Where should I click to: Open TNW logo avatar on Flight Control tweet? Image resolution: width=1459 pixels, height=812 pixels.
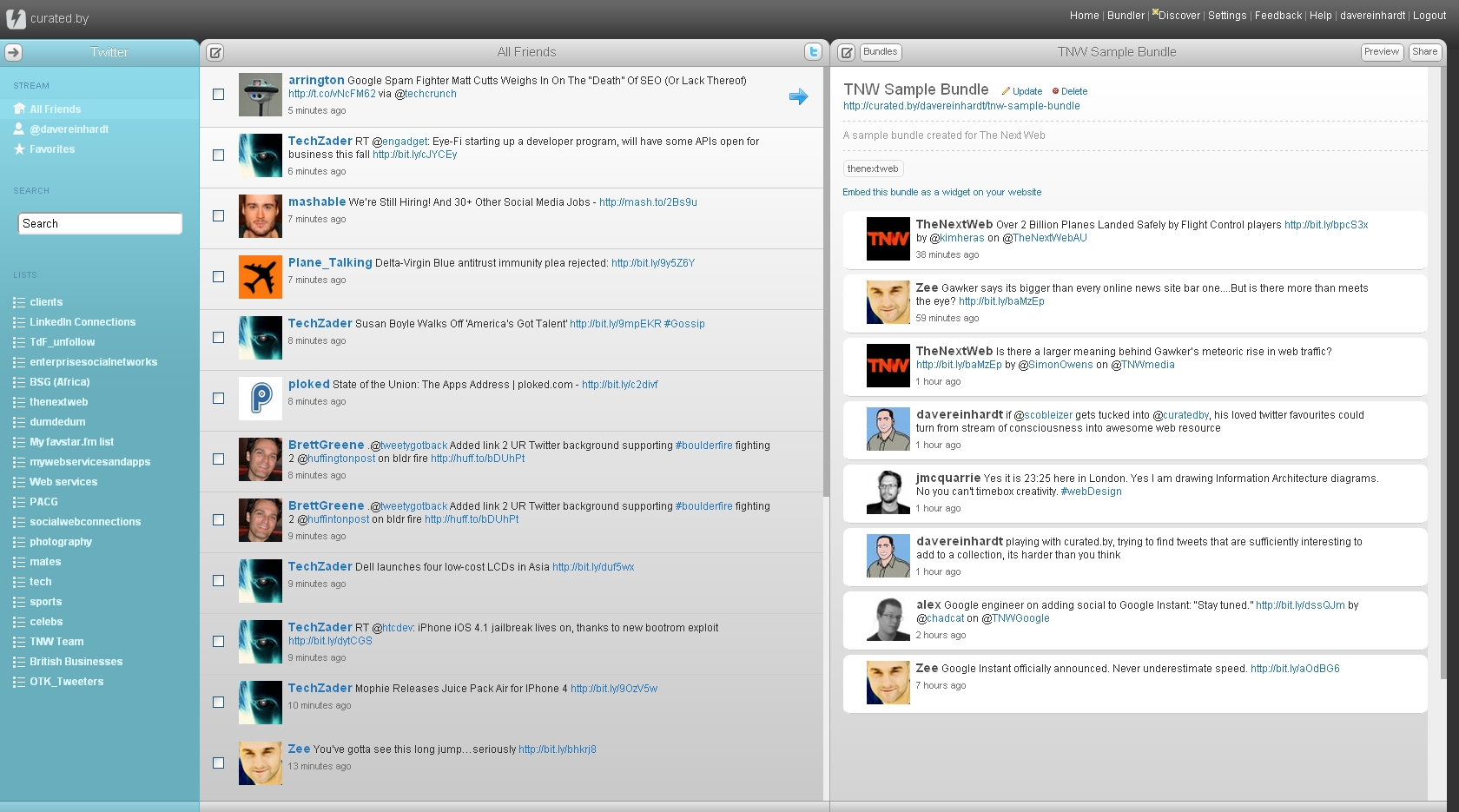(888, 239)
